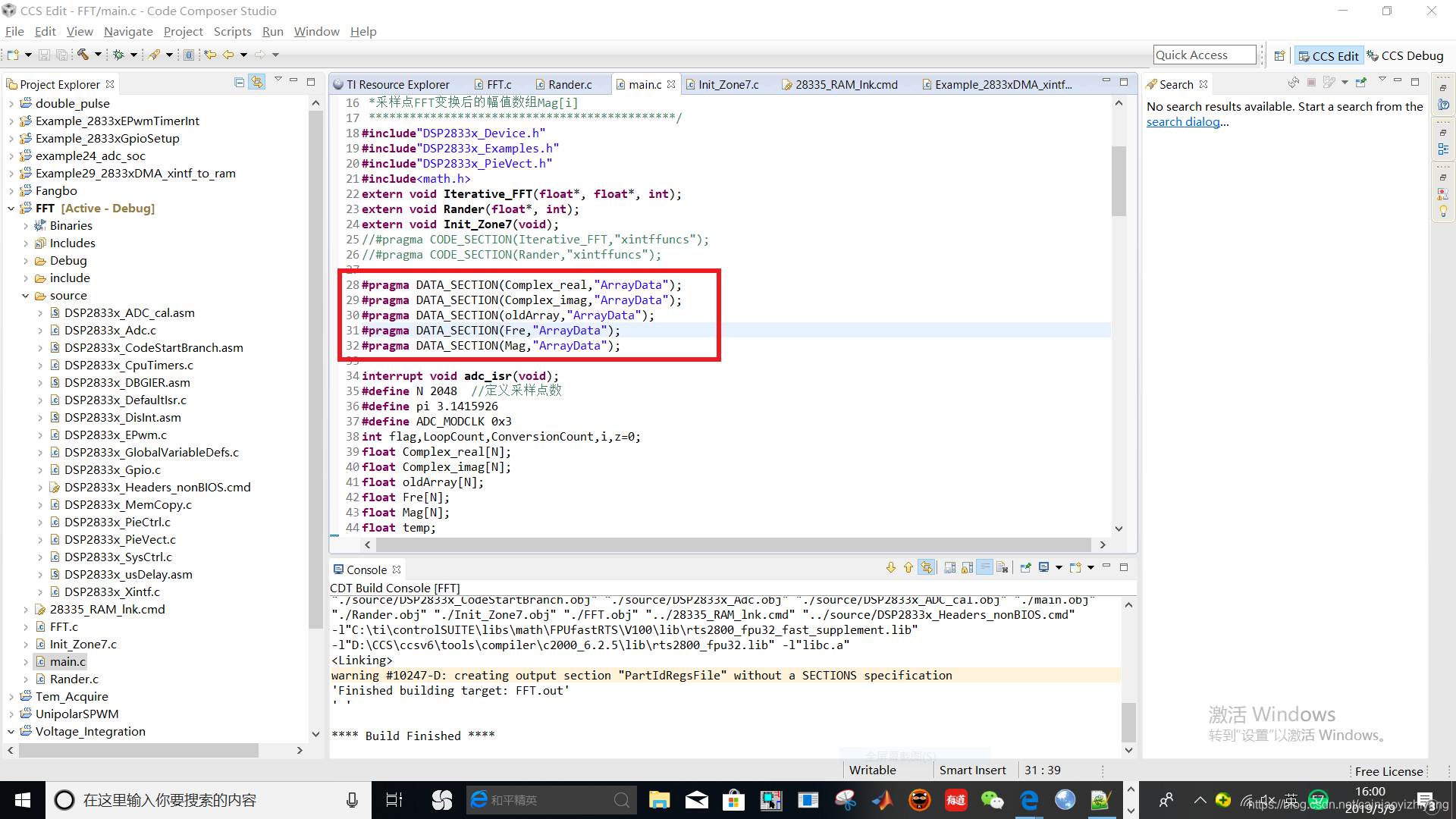
Task: Click Collapse All in Project Explorer
Action: (240, 82)
